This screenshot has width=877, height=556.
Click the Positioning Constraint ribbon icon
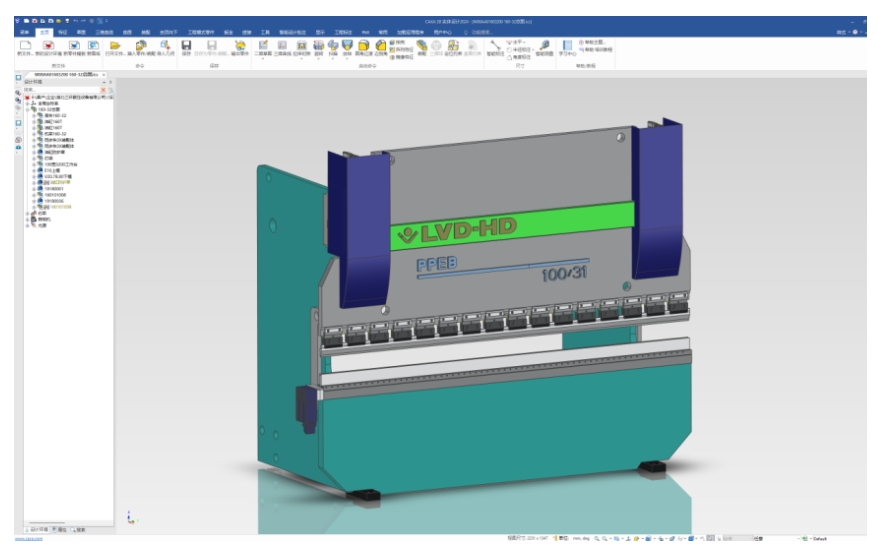click(453, 45)
